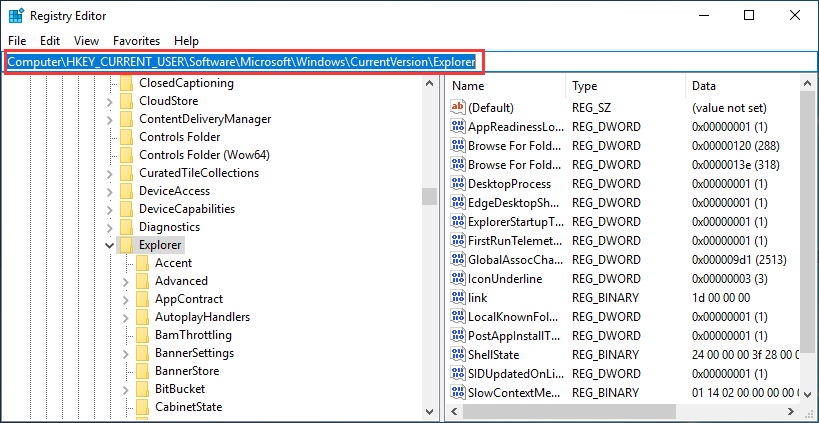Click the IconUnderline value icon
The height and width of the screenshot is (423, 819).
(x=458, y=278)
